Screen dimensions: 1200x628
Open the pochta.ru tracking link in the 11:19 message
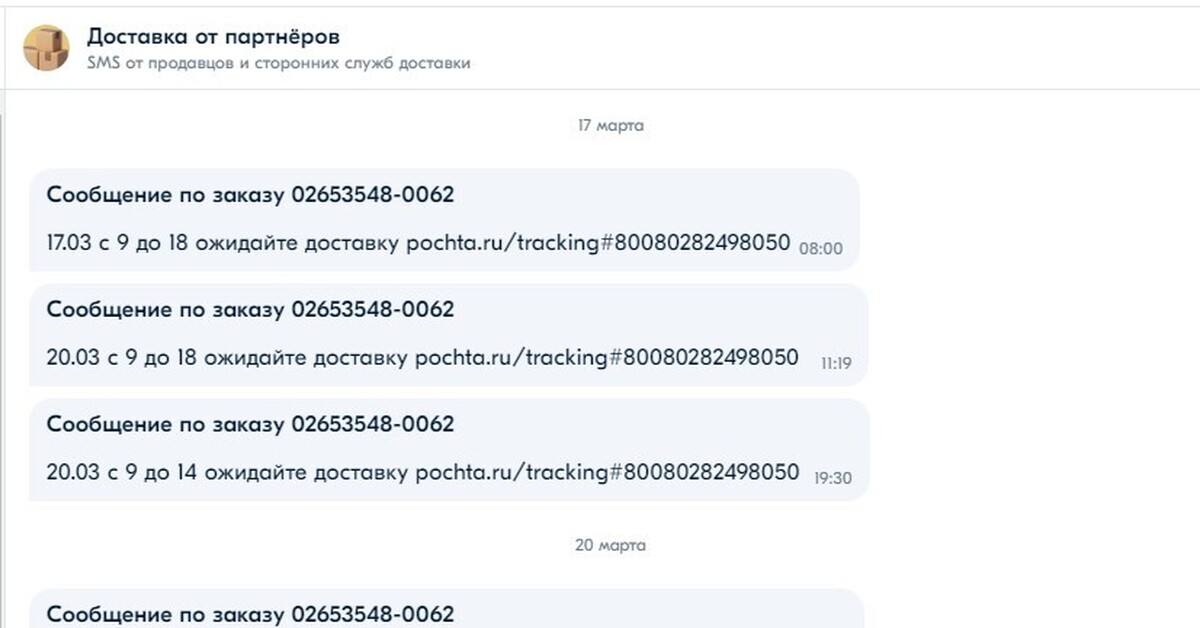(606, 358)
